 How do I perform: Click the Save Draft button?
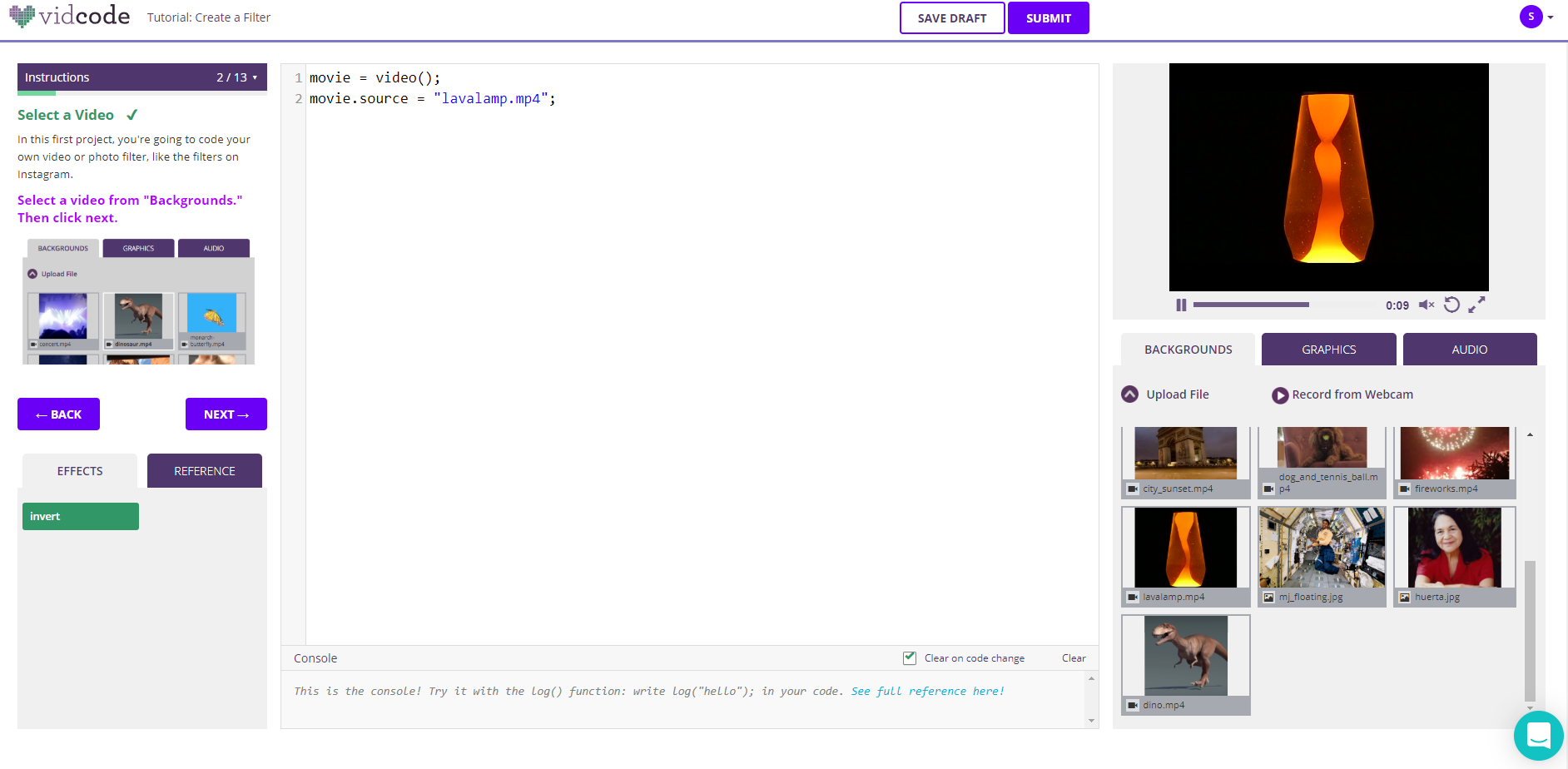tap(951, 18)
